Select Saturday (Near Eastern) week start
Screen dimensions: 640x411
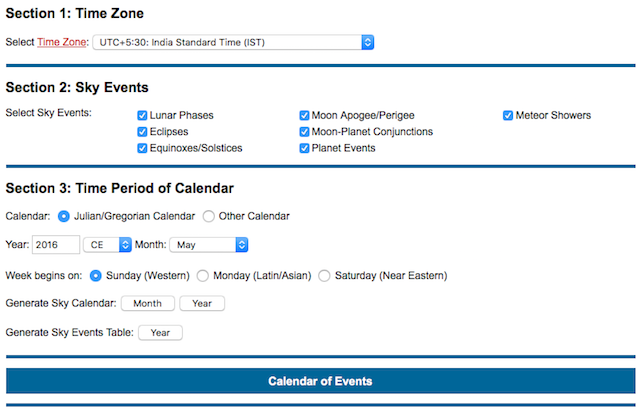click(x=324, y=276)
